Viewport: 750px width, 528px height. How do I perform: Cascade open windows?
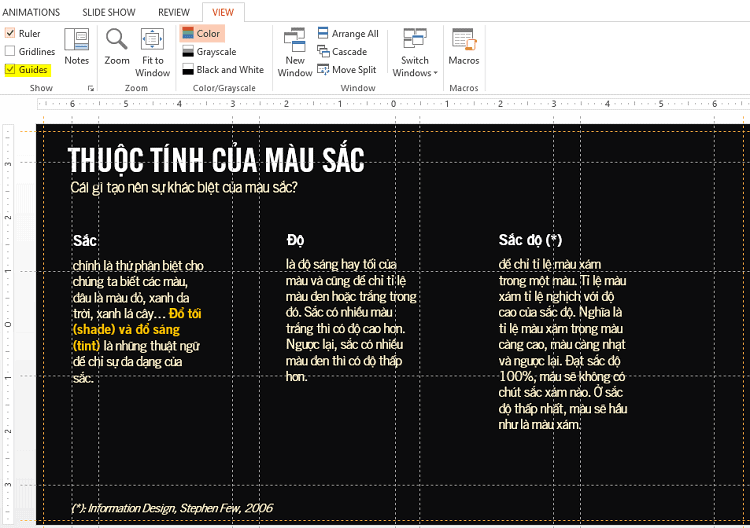tap(342, 52)
